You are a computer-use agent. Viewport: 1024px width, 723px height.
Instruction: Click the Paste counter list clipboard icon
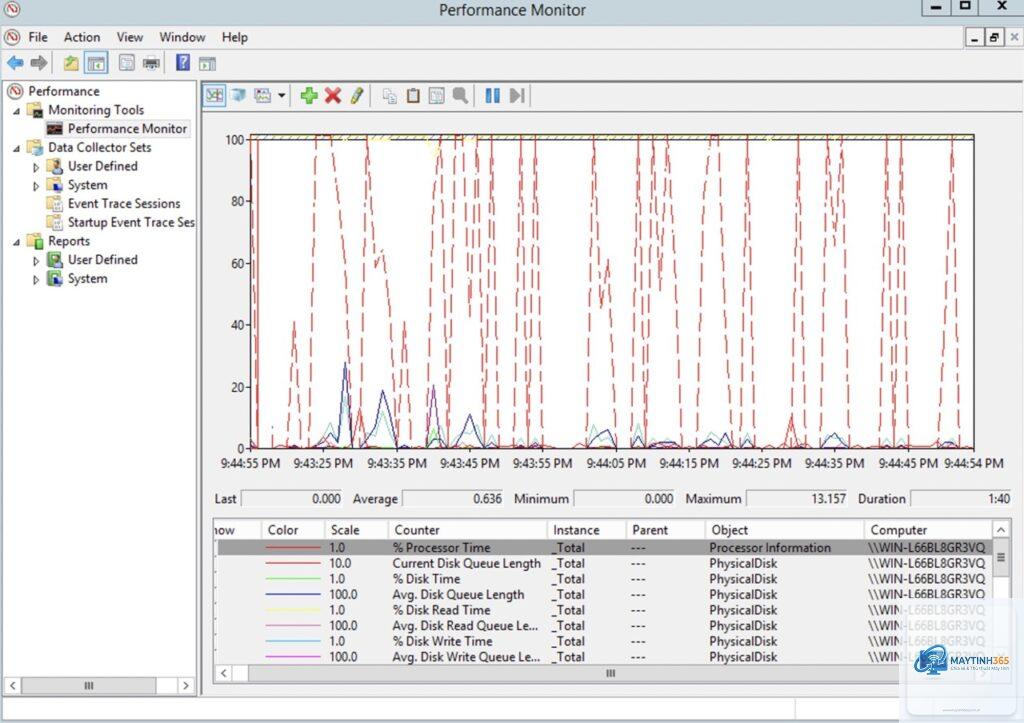pyautogui.click(x=413, y=96)
